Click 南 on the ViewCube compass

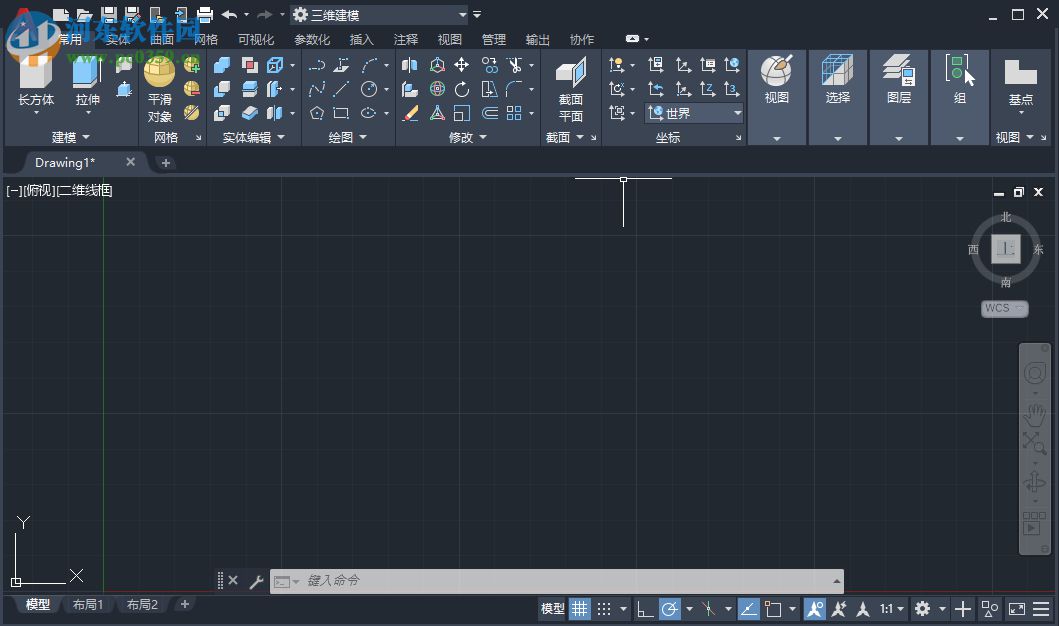point(1006,283)
